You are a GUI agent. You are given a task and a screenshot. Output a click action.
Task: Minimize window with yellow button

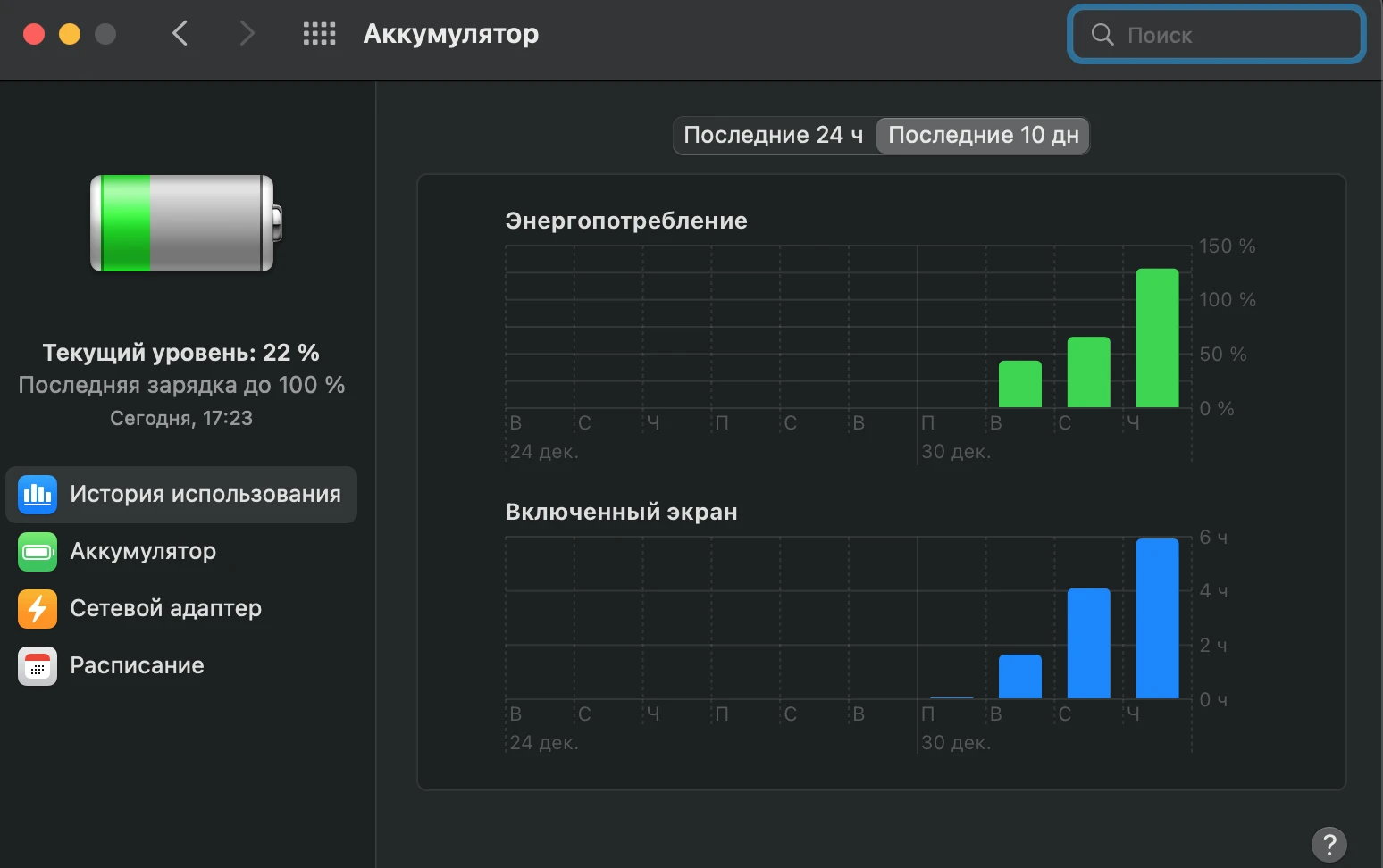[x=70, y=34]
